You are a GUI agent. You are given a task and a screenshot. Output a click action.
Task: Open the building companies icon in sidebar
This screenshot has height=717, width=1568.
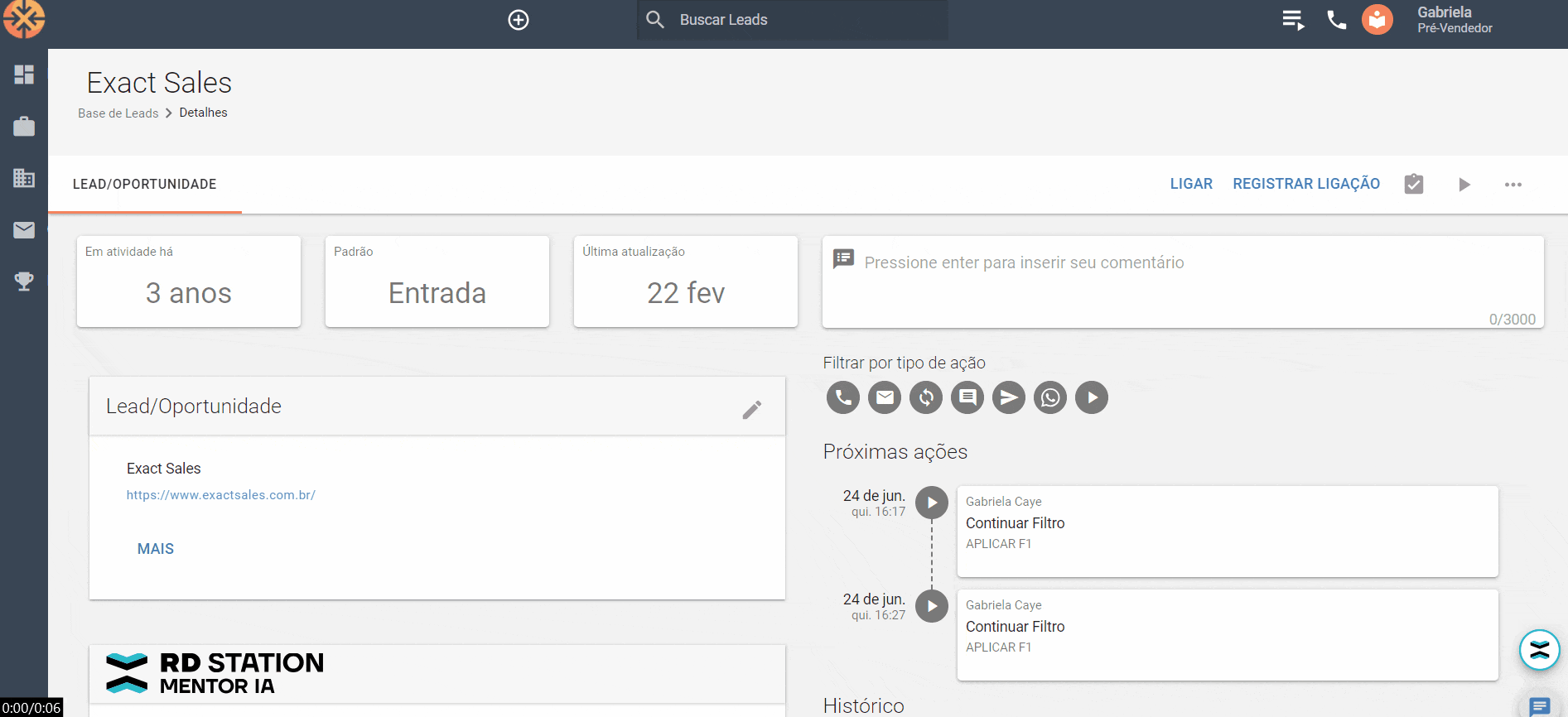(x=24, y=178)
